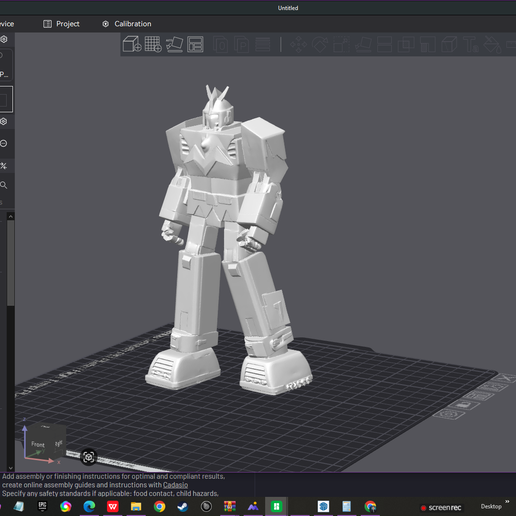Click the top gear icon in left sidebar

point(4,39)
